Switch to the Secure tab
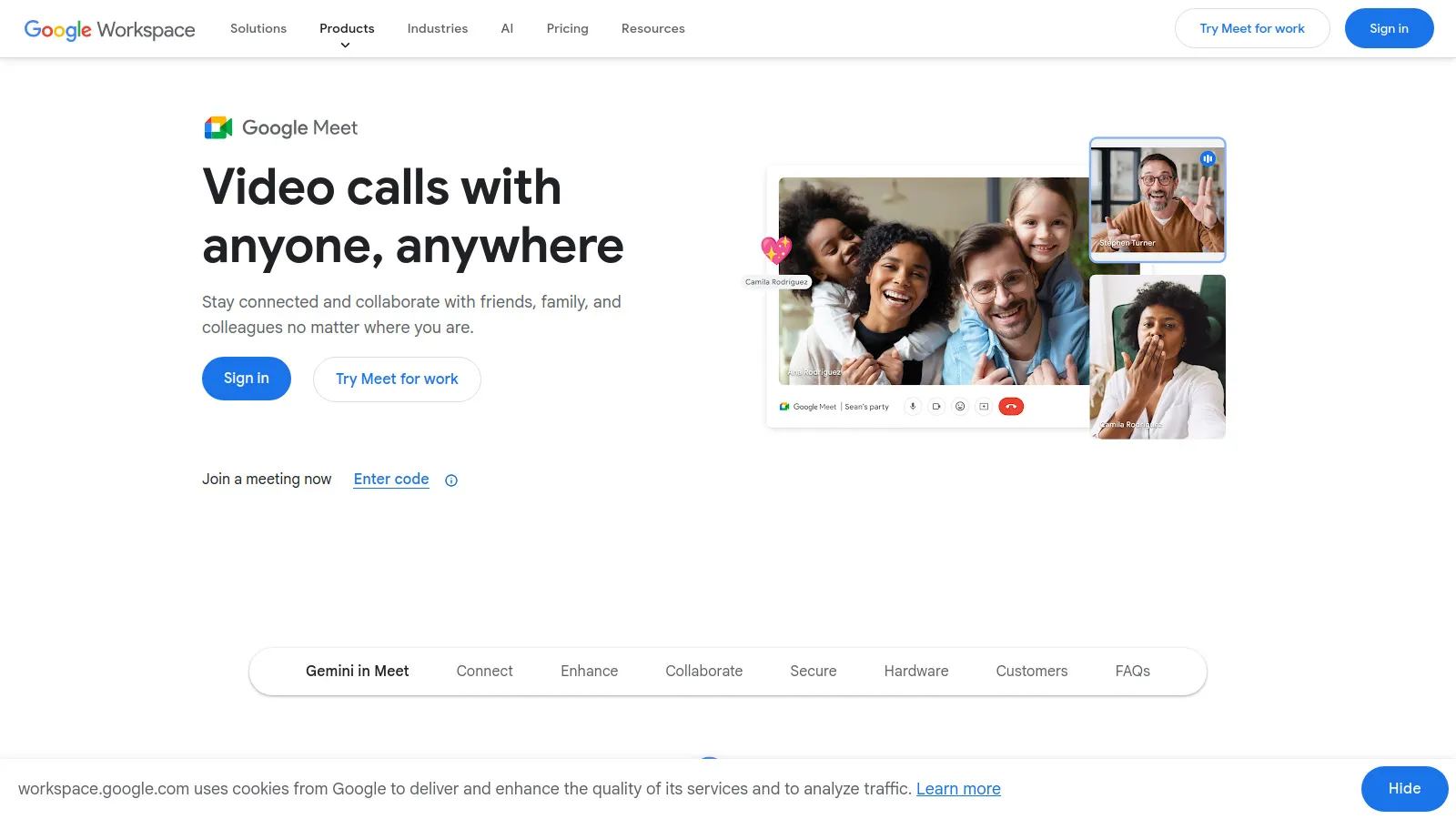 pyautogui.click(x=813, y=671)
